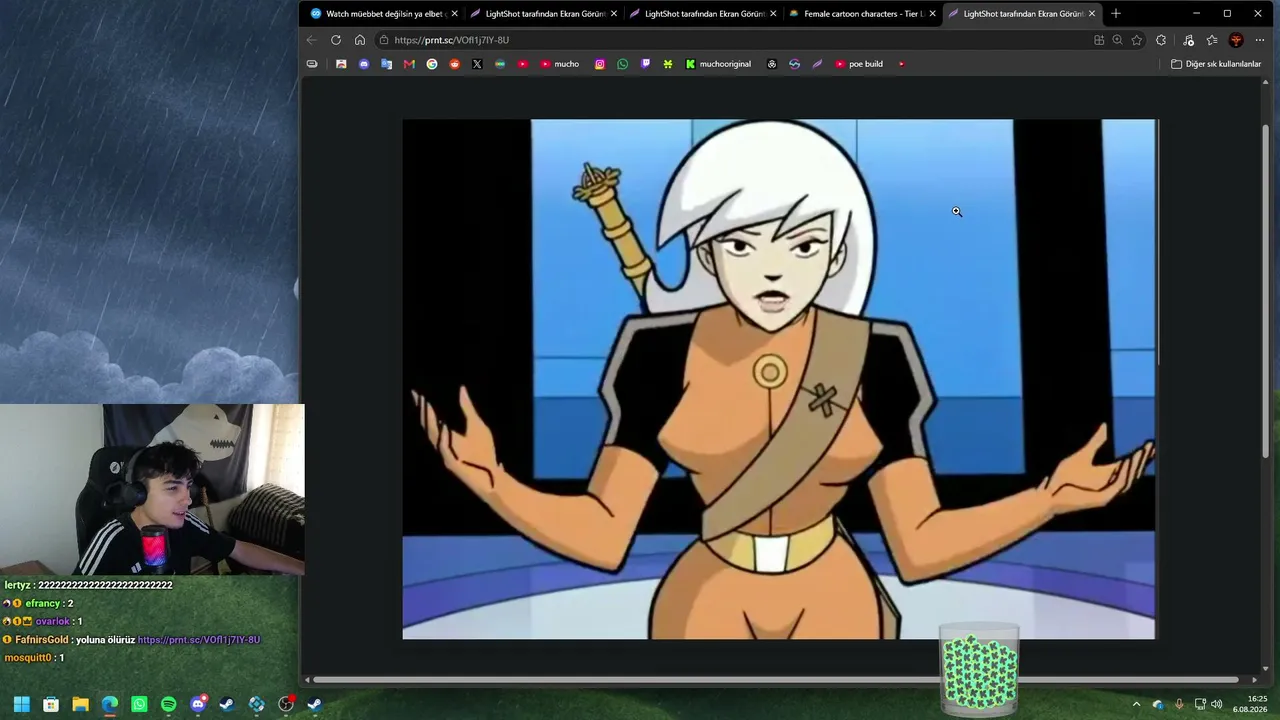Open the YouTube mucho bookmark
The width and height of the screenshot is (1280, 720).
coord(560,64)
